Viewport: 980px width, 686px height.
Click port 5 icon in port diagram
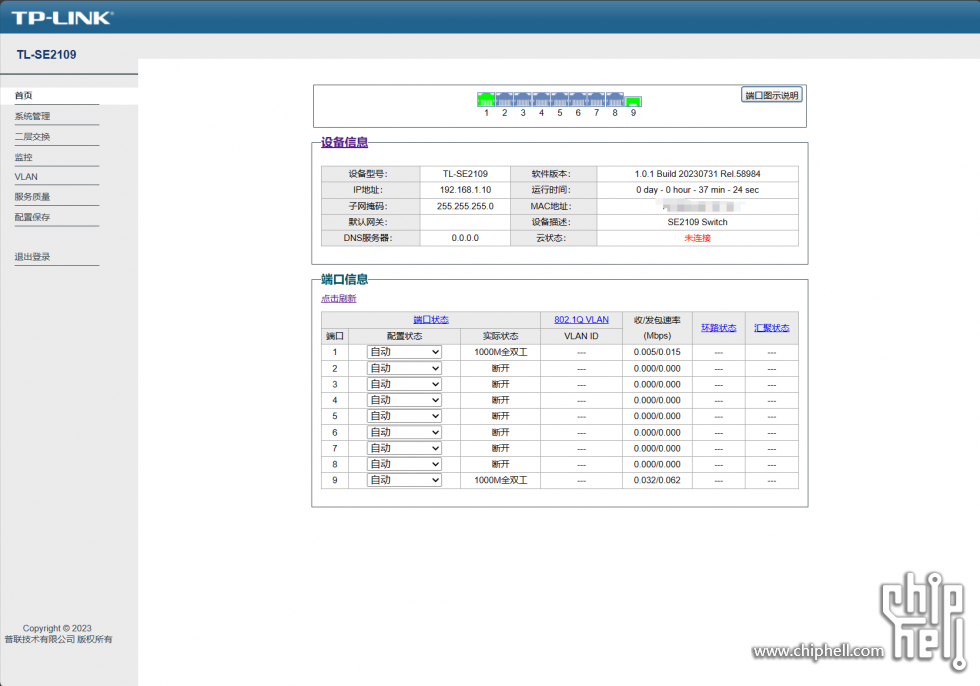pos(559,99)
